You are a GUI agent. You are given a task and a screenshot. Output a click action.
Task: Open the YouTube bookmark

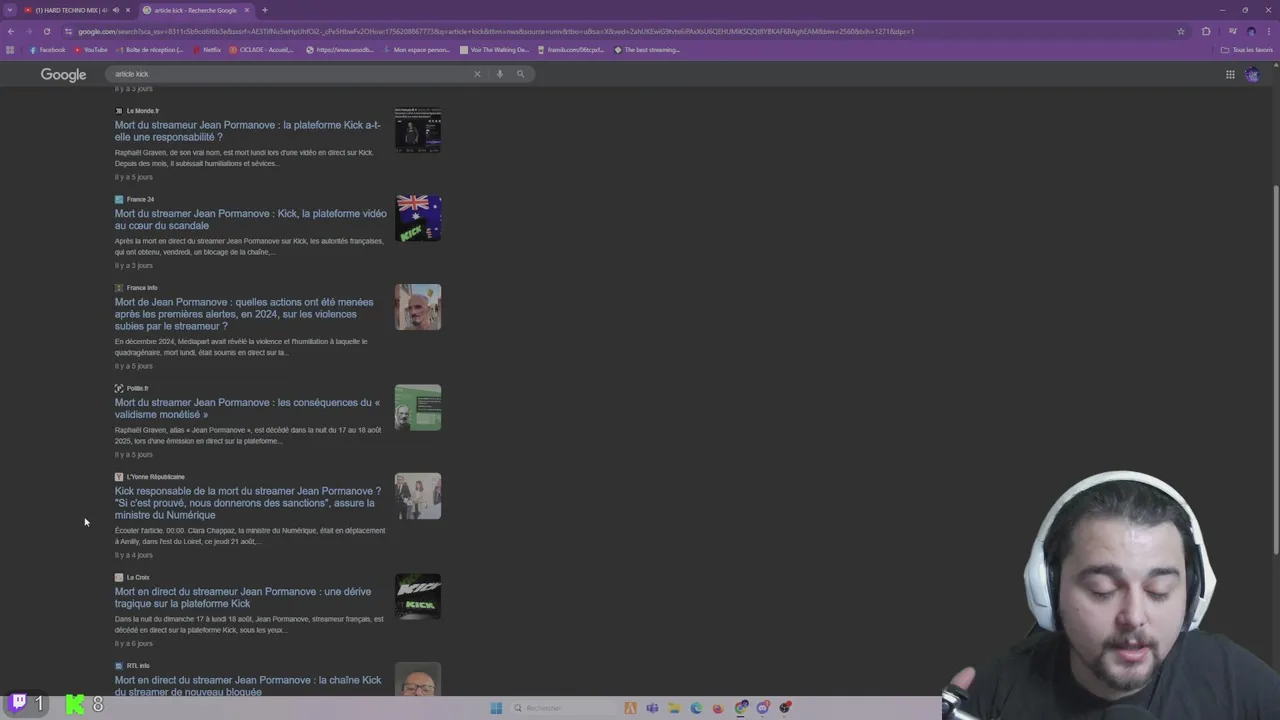tap(90, 50)
